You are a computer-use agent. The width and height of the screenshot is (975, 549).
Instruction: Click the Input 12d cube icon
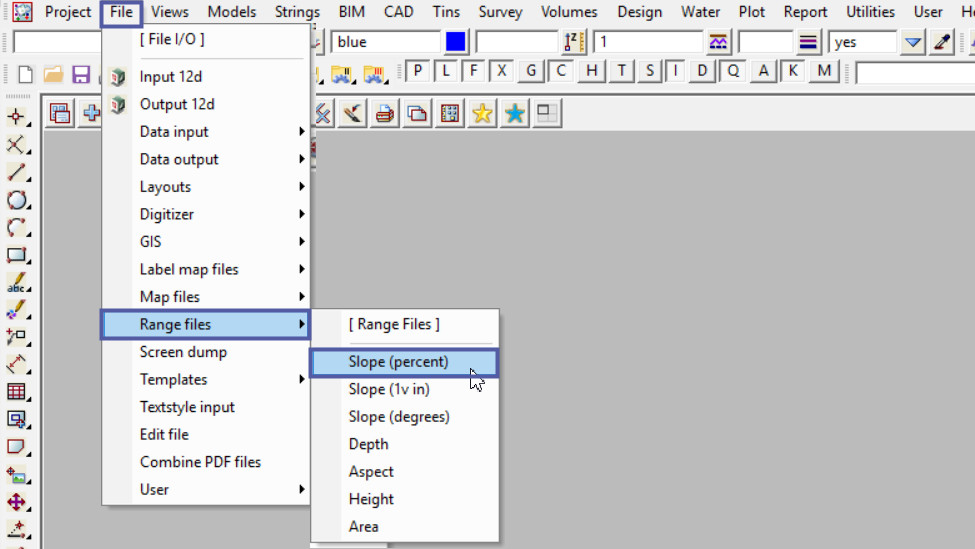pyautogui.click(x=118, y=76)
